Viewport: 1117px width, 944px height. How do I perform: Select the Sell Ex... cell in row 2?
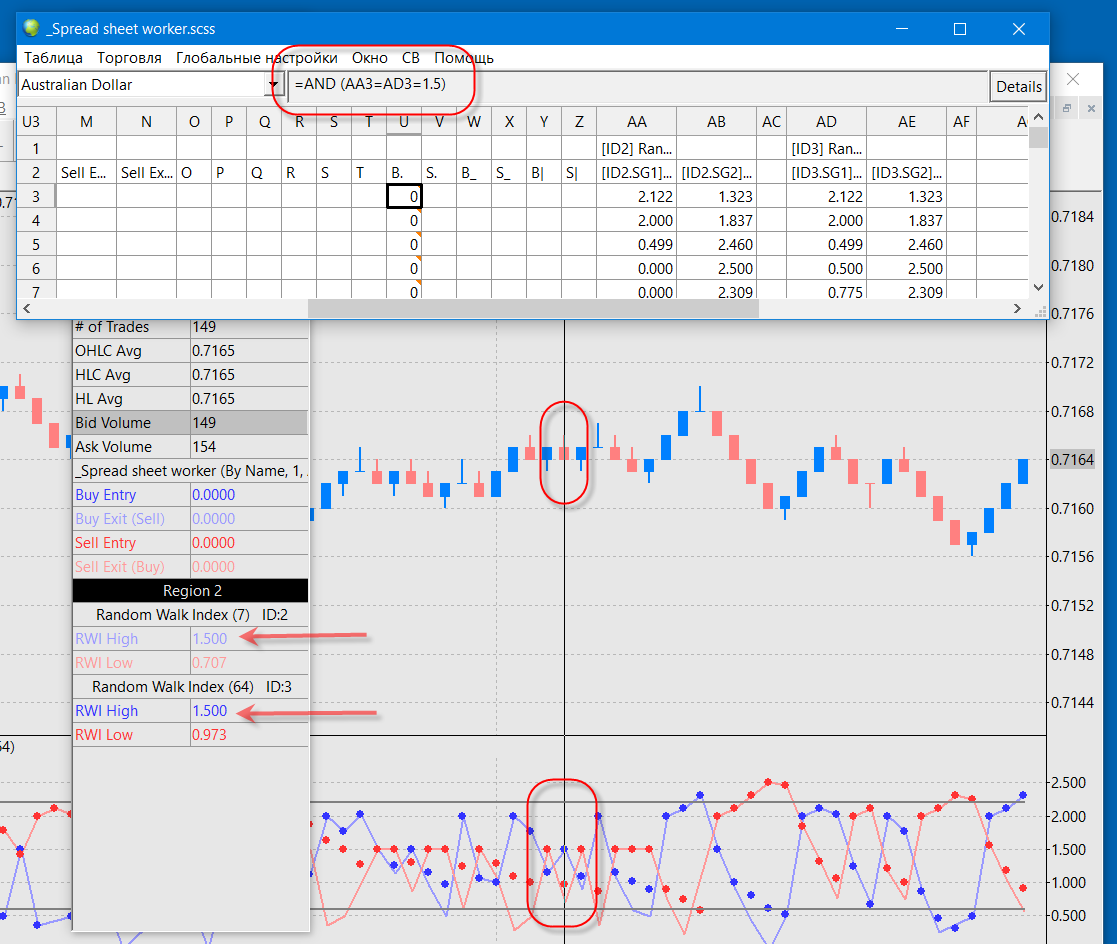146,172
